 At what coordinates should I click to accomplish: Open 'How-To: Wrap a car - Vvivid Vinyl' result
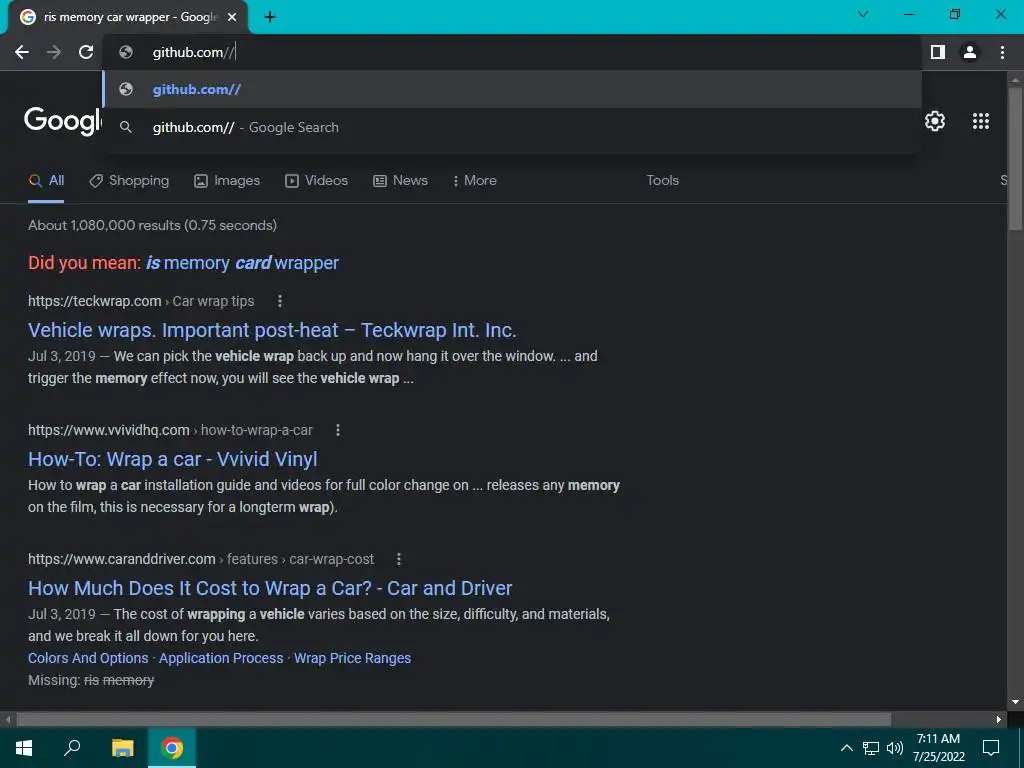[172, 460]
